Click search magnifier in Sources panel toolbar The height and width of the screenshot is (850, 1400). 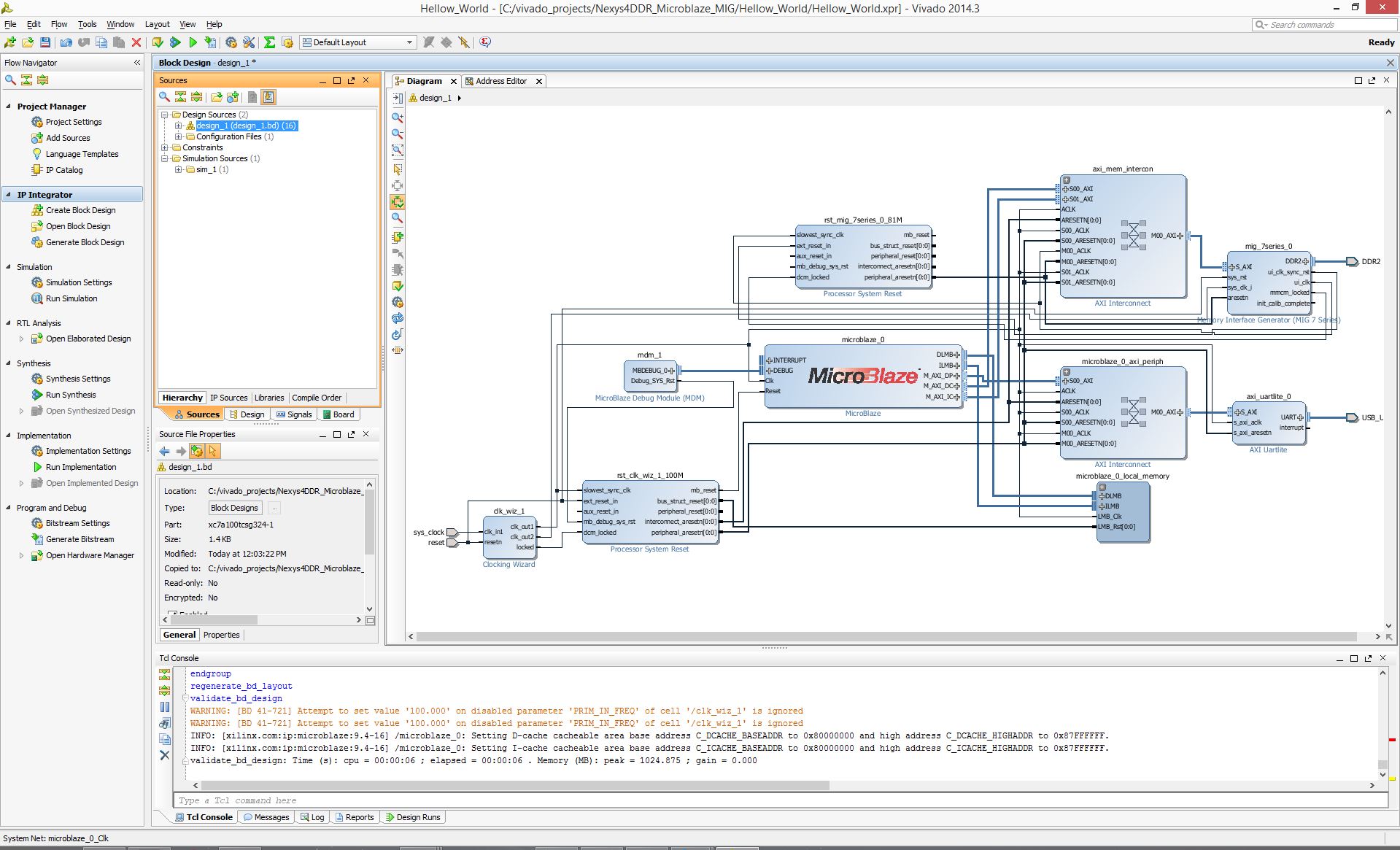(x=165, y=97)
